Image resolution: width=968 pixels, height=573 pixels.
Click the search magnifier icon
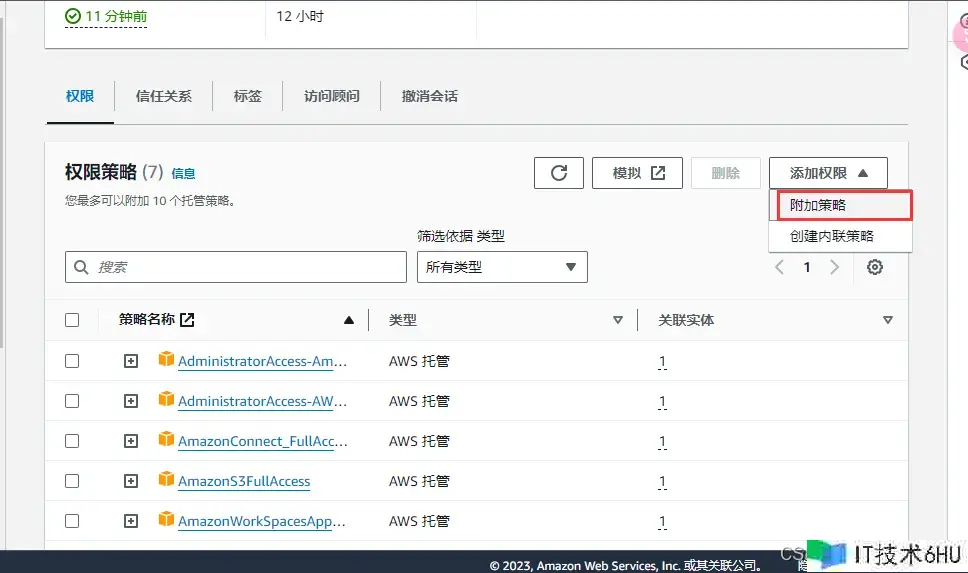pyautogui.click(x=81, y=267)
